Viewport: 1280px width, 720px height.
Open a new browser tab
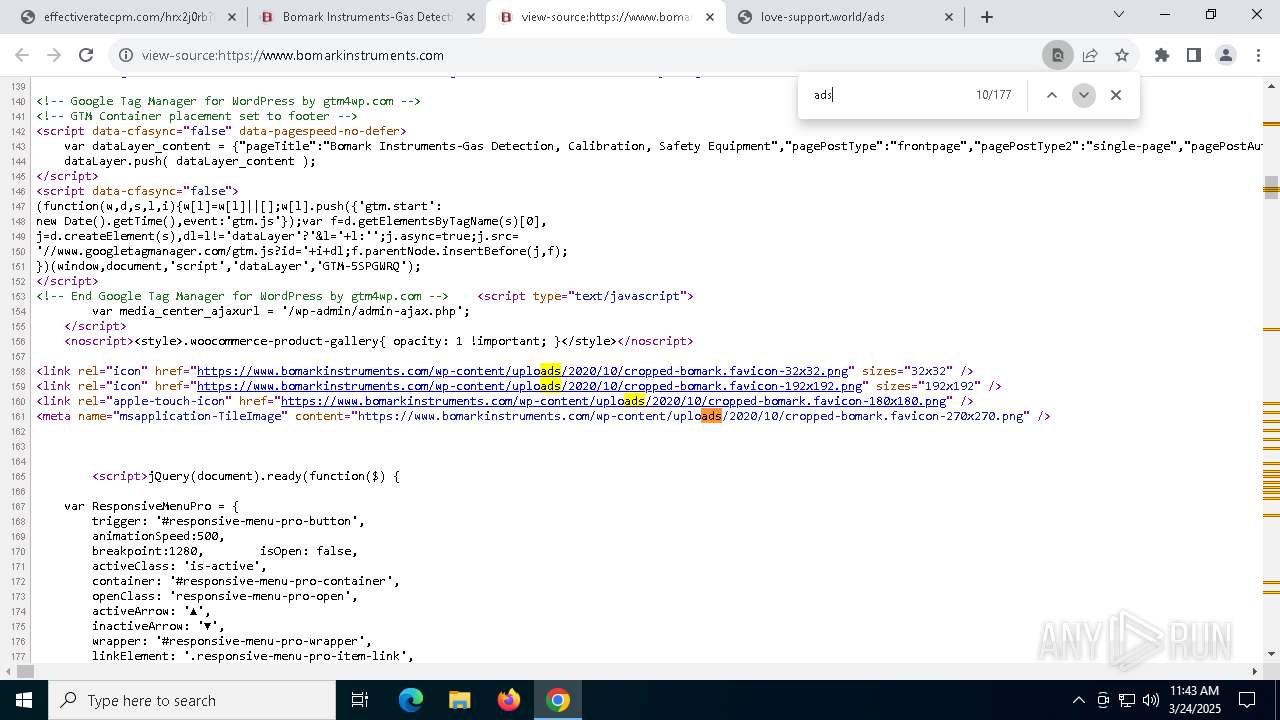point(987,17)
